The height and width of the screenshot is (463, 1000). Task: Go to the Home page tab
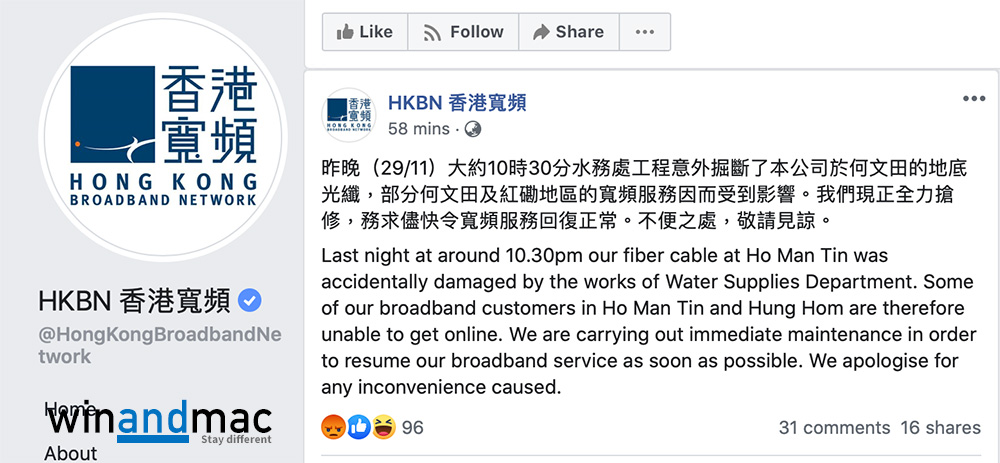70,409
